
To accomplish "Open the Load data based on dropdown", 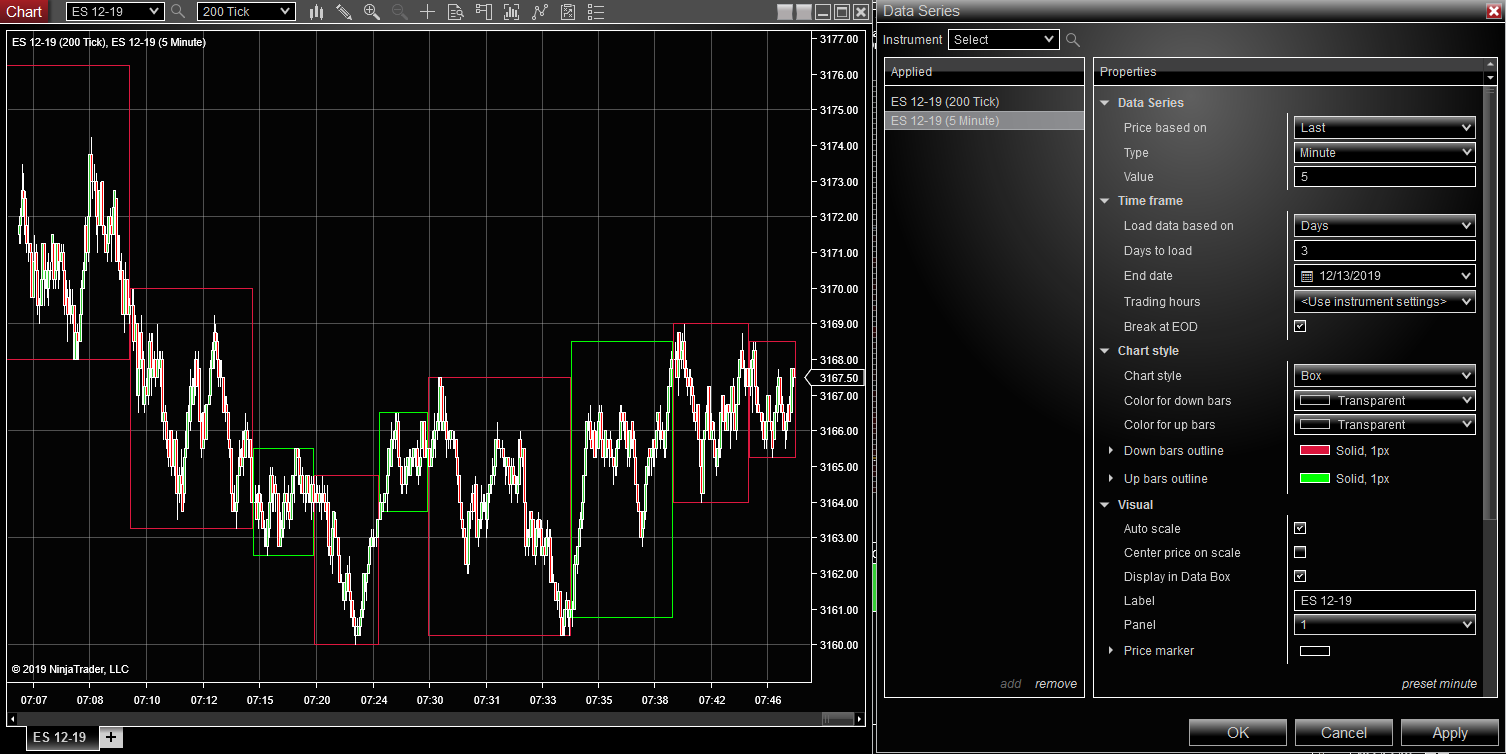I will tap(1385, 226).
